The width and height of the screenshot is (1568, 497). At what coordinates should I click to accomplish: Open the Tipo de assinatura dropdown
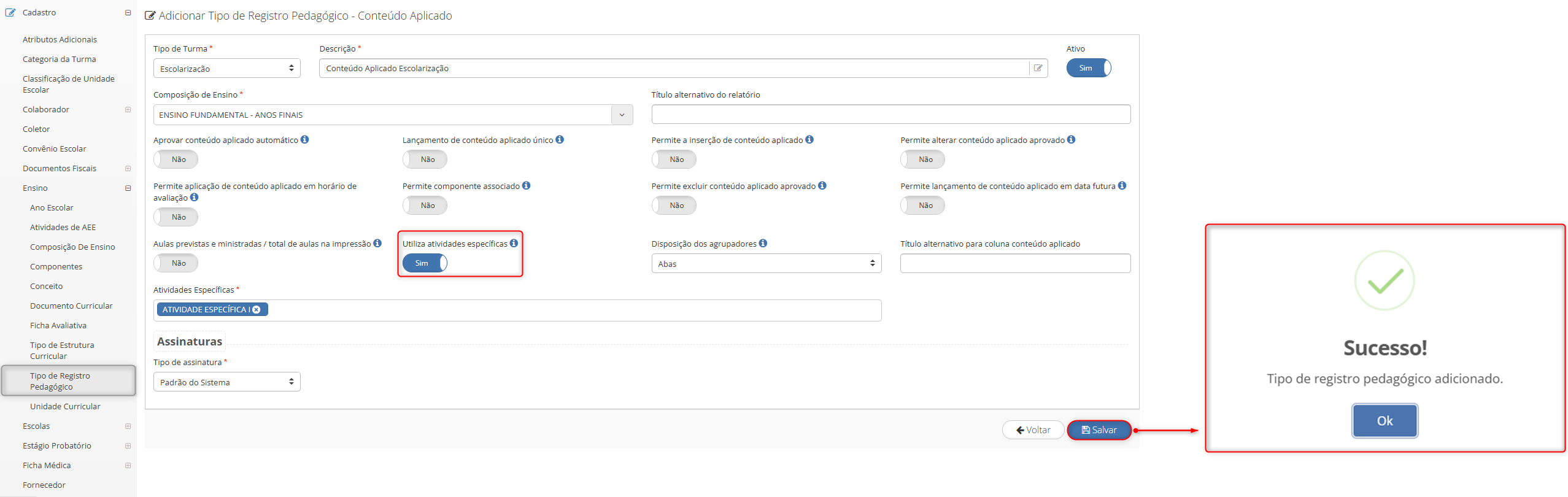coord(226,382)
